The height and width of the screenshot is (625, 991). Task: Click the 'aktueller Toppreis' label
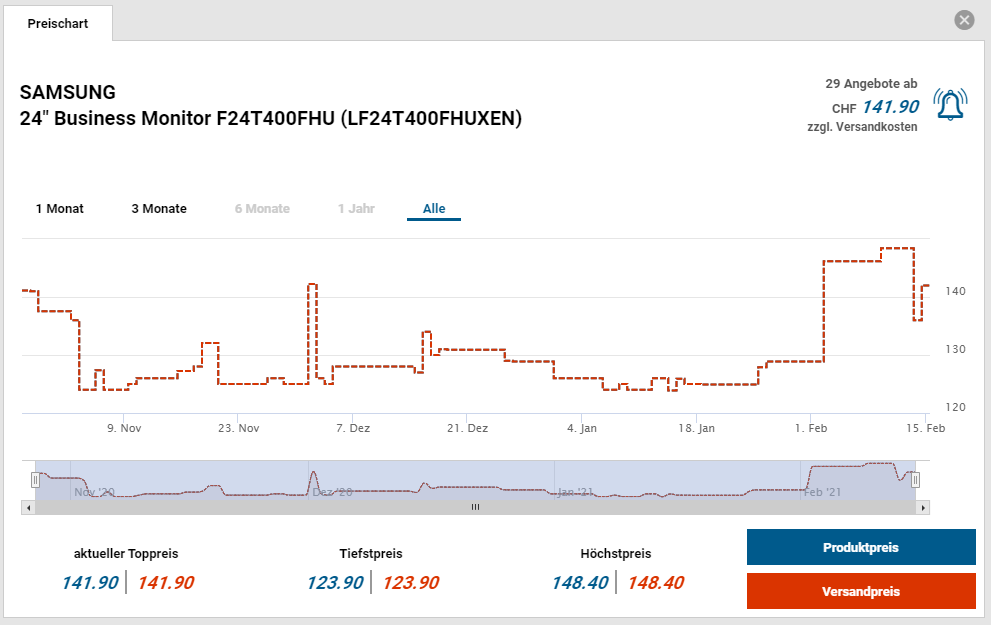[x=126, y=554]
